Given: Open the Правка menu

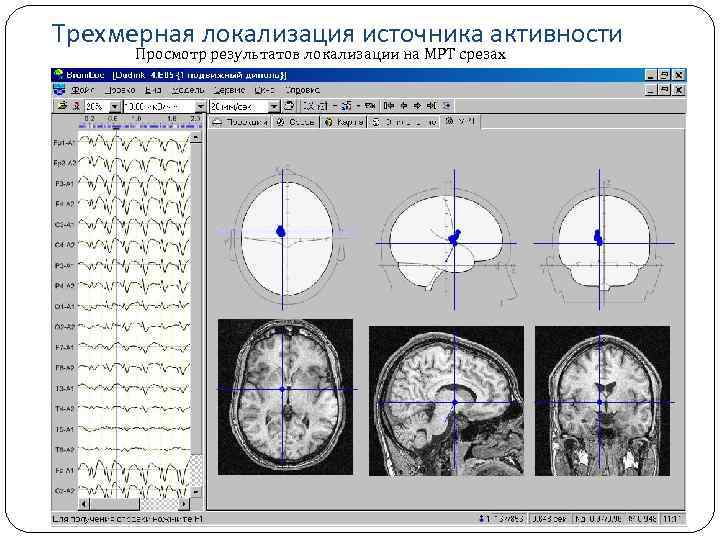Looking at the screenshot, I should 120,90.
